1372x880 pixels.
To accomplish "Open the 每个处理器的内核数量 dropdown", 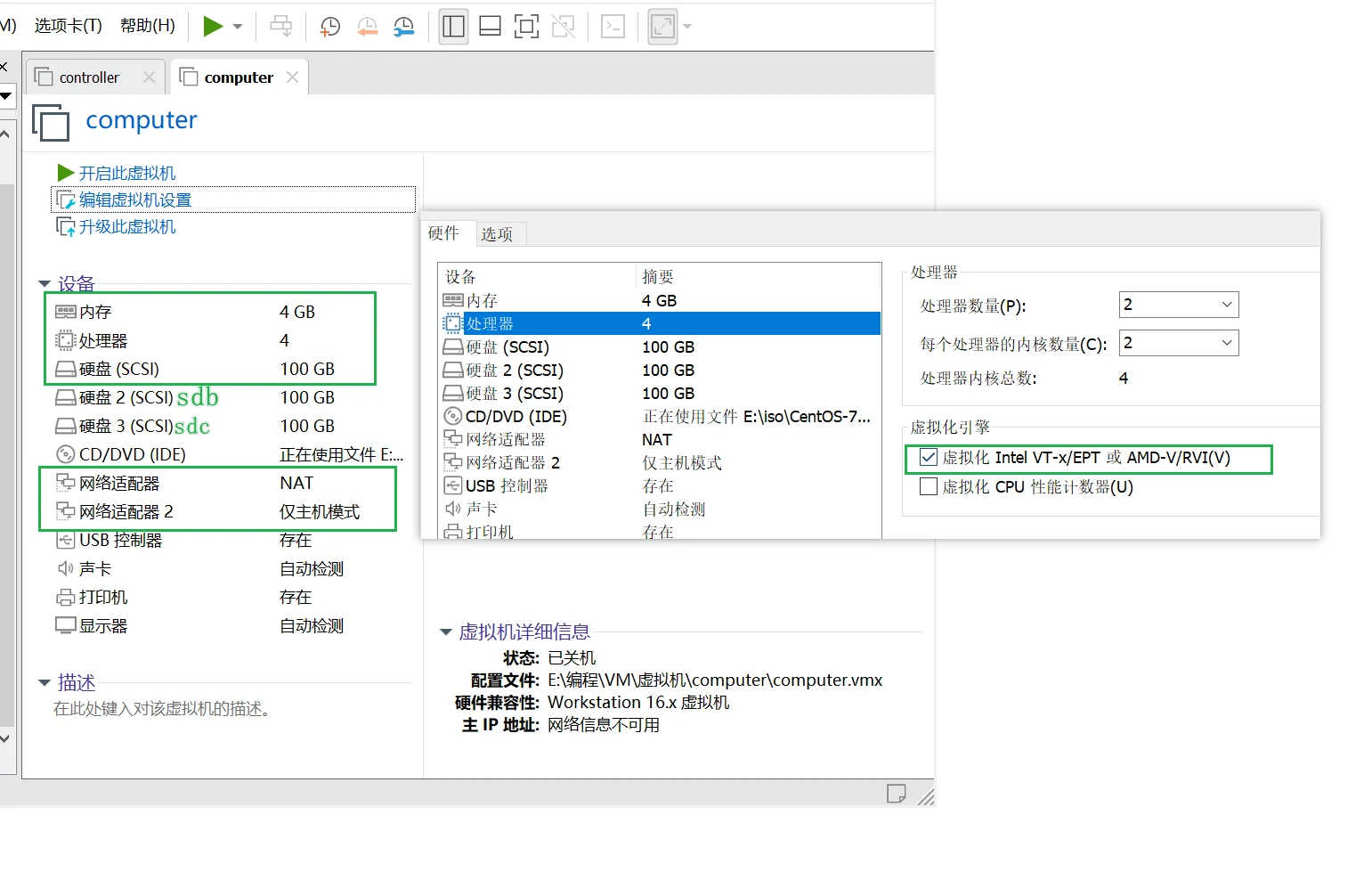I will (1178, 343).
